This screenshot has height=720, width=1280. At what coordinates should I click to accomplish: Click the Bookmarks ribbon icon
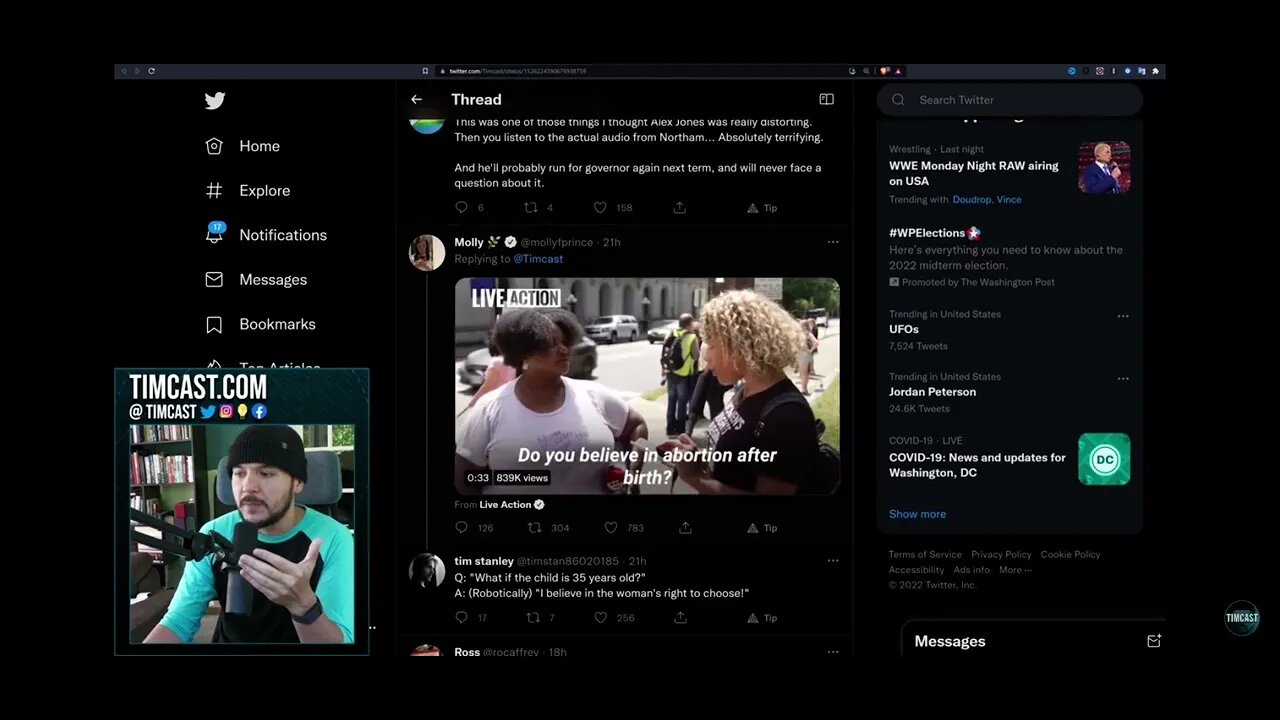tap(214, 324)
